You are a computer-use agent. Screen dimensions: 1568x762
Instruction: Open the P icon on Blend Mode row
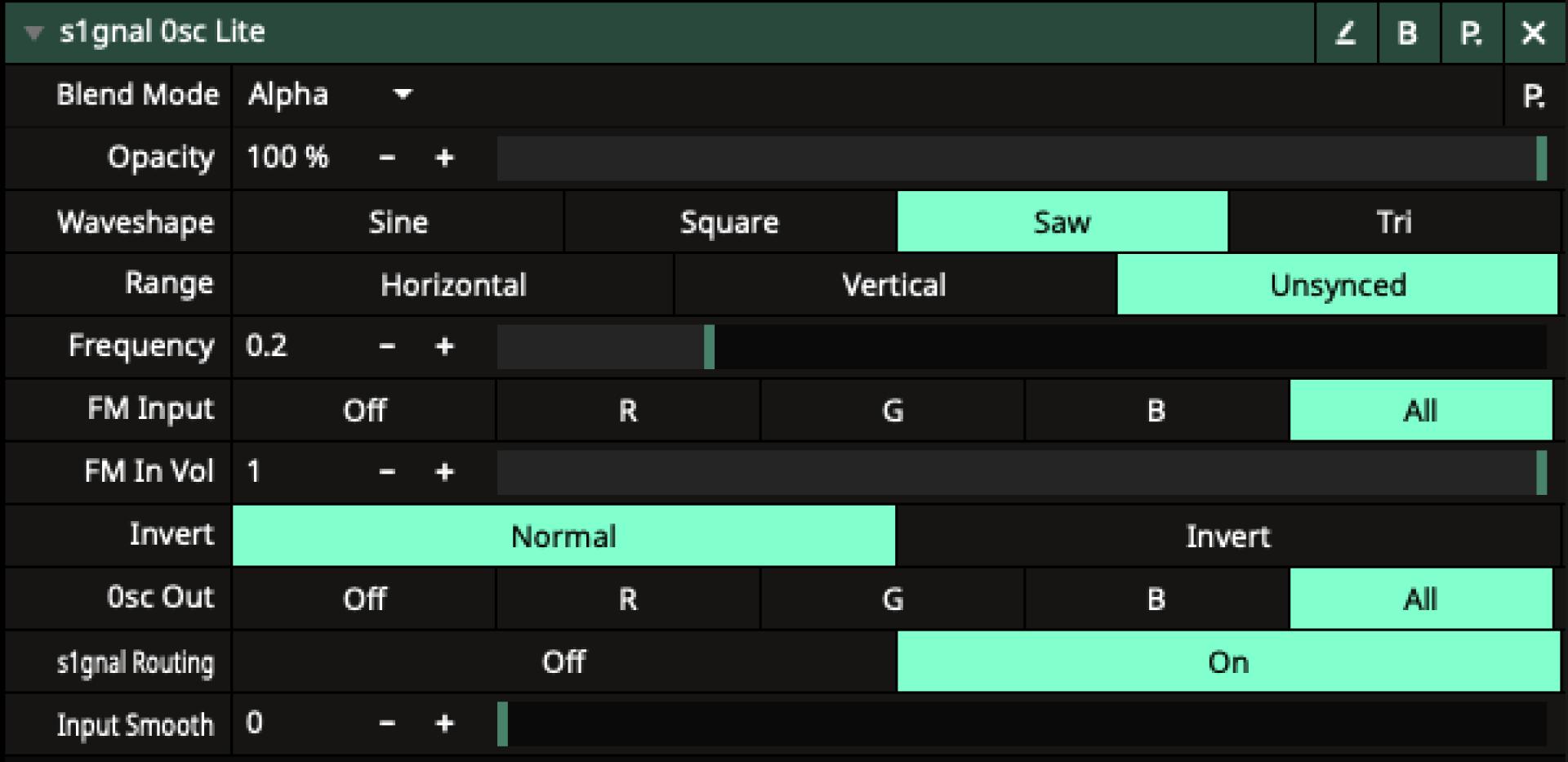[x=1533, y=96]
